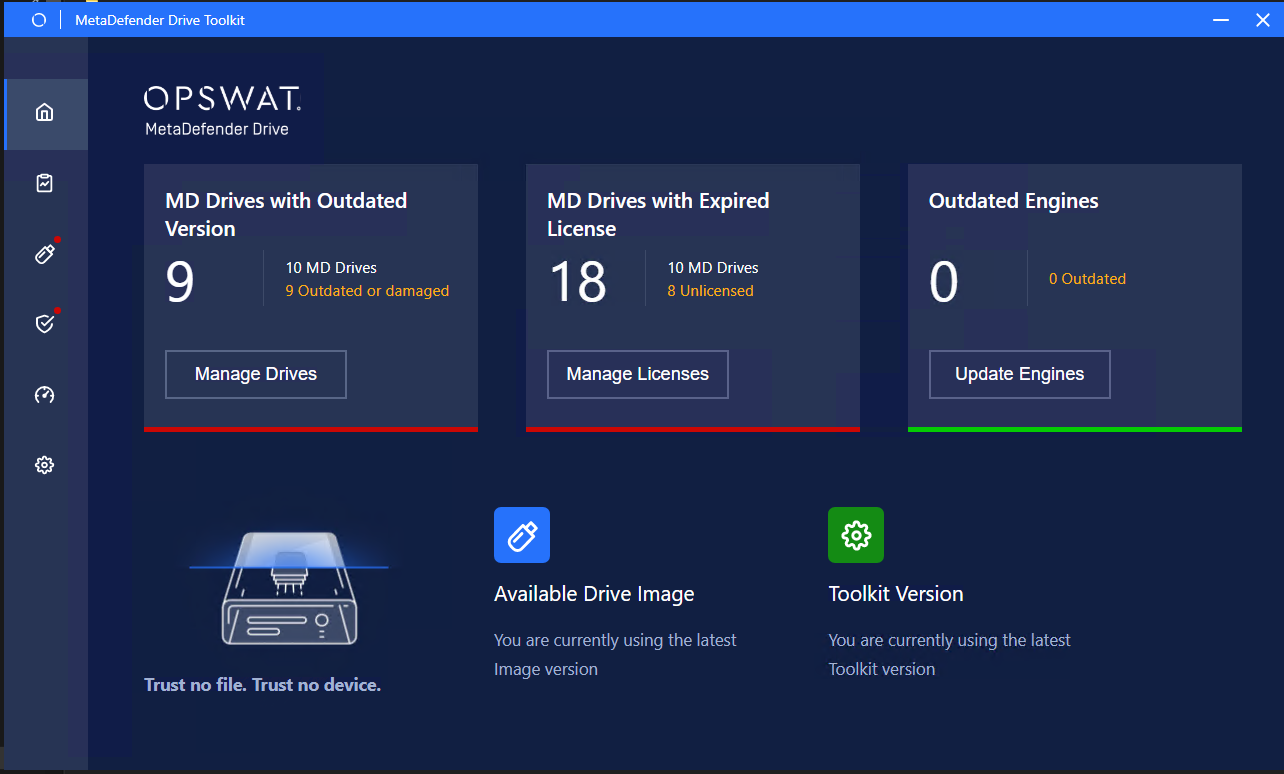1284x774 pixels.
Task: Close the MetaDefender Drive Toolkit window
Action: pyautogui.click(x=1262, y=20)
